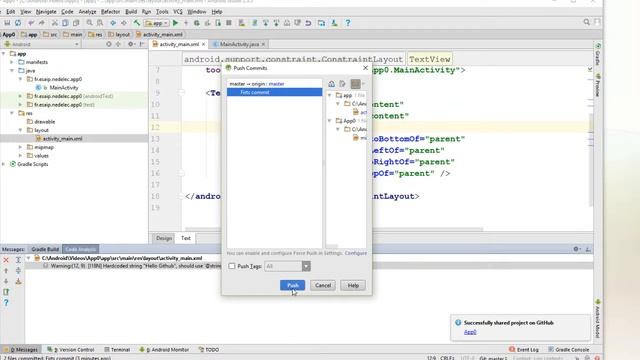Open the app run configuration dropdown

click(157, 23)
